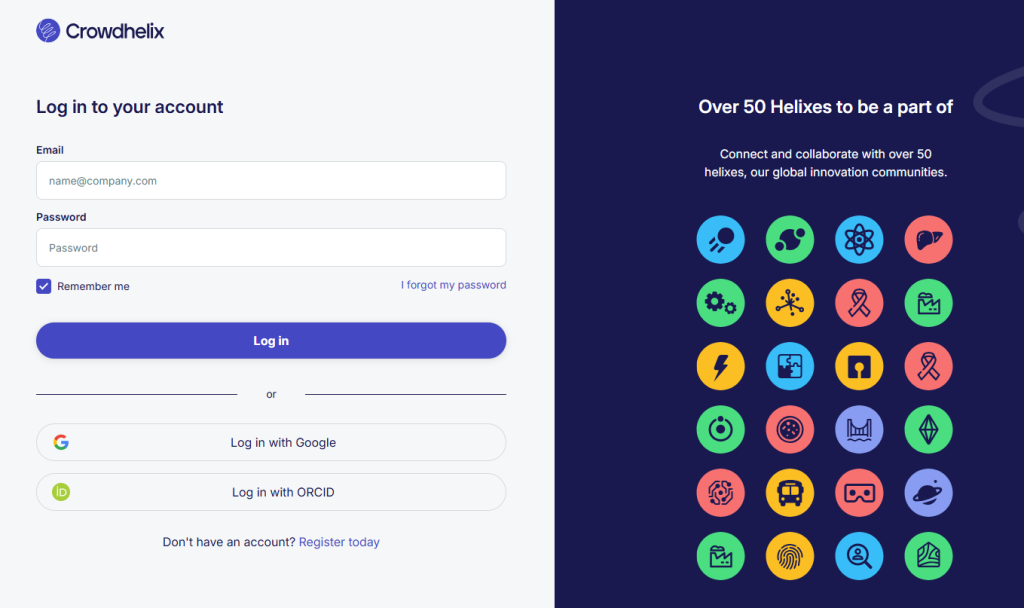Viewport: 1024px width, 608px height.
Task: Select the blue atom helix icon
Action: [859, 240]
